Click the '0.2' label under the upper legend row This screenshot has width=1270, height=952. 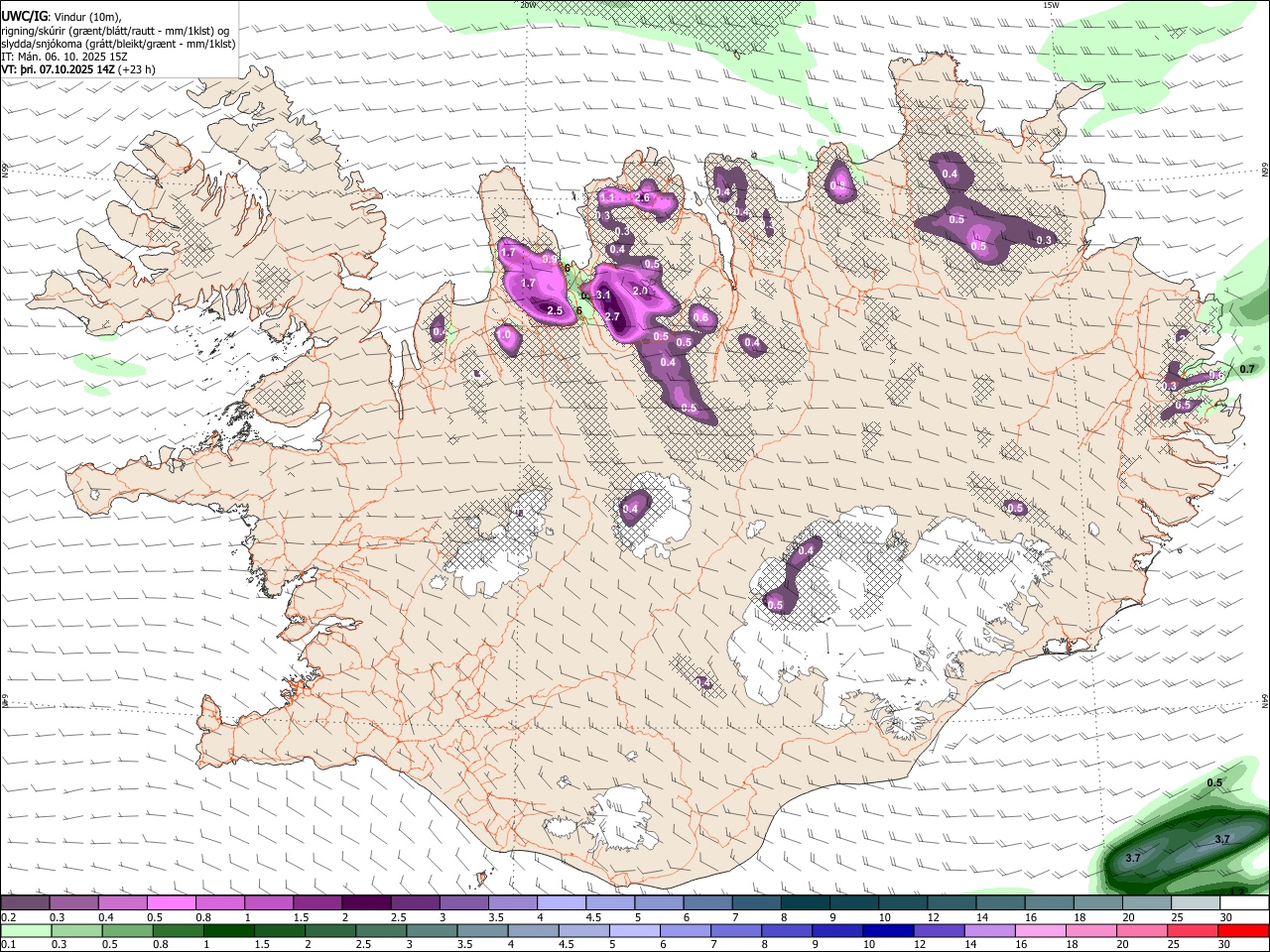click(x=7, y=917)
